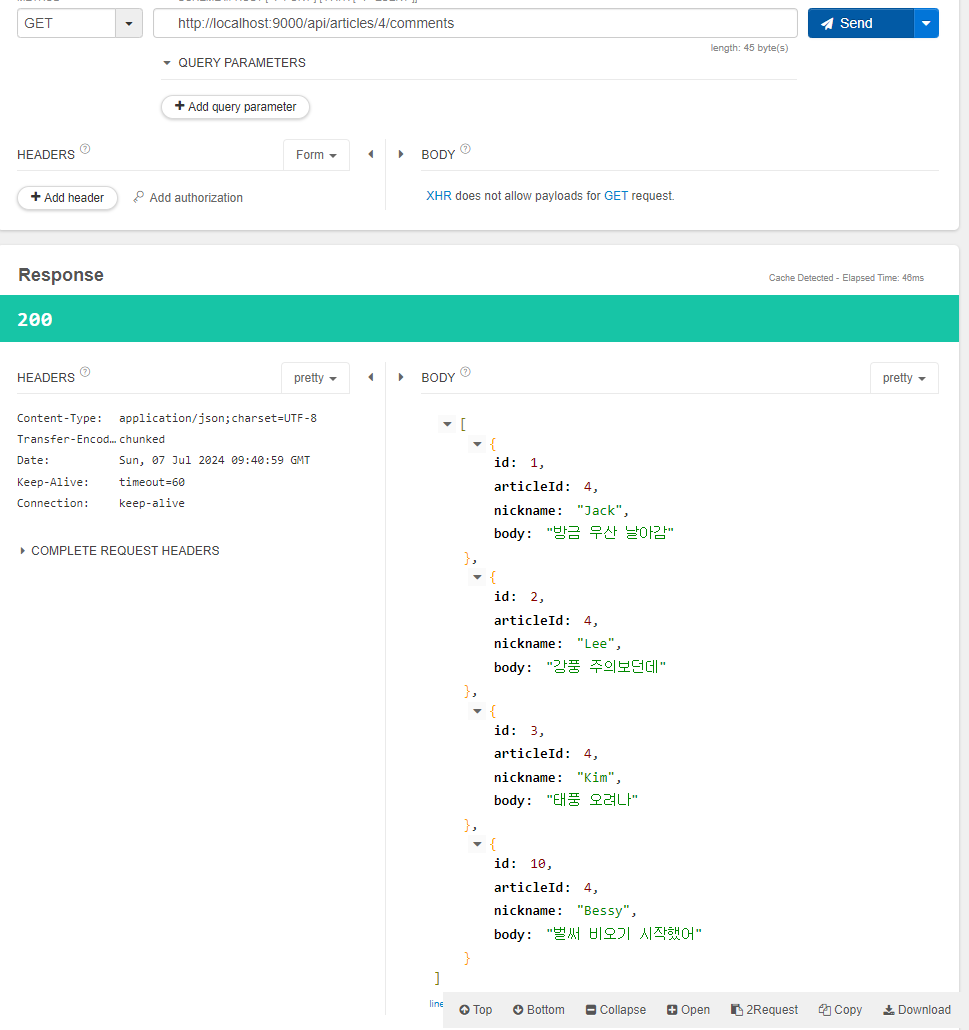Jump to Top of response

pyautogui.click(x=476, y=1010)
